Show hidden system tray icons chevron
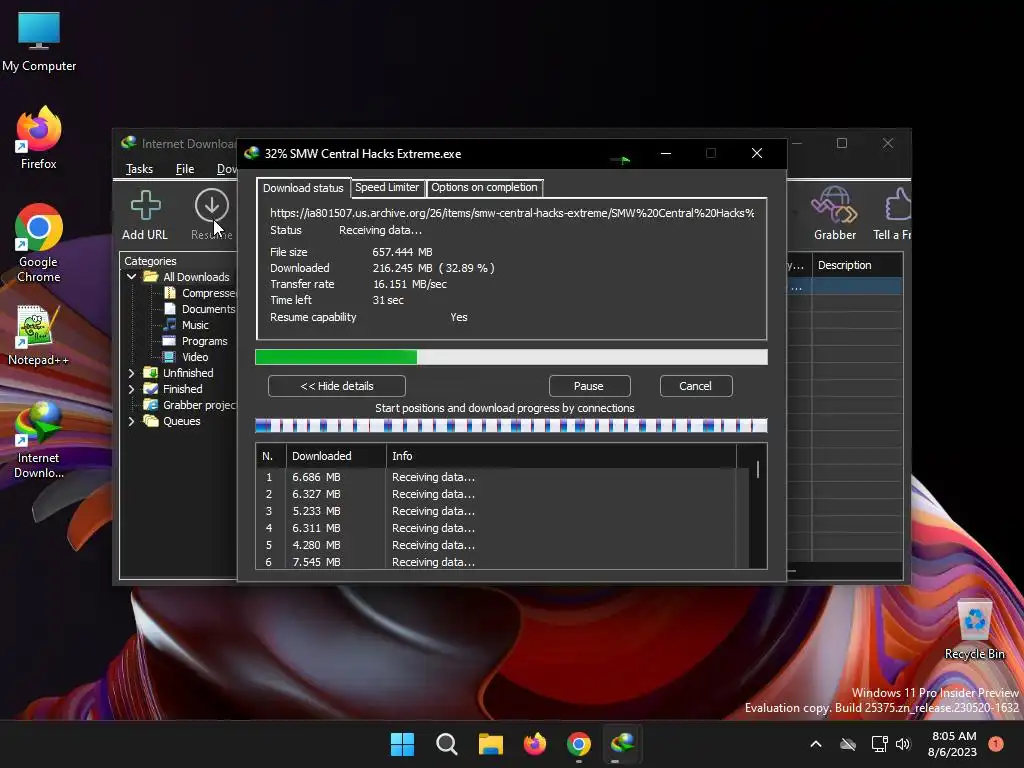 point(816,744)
